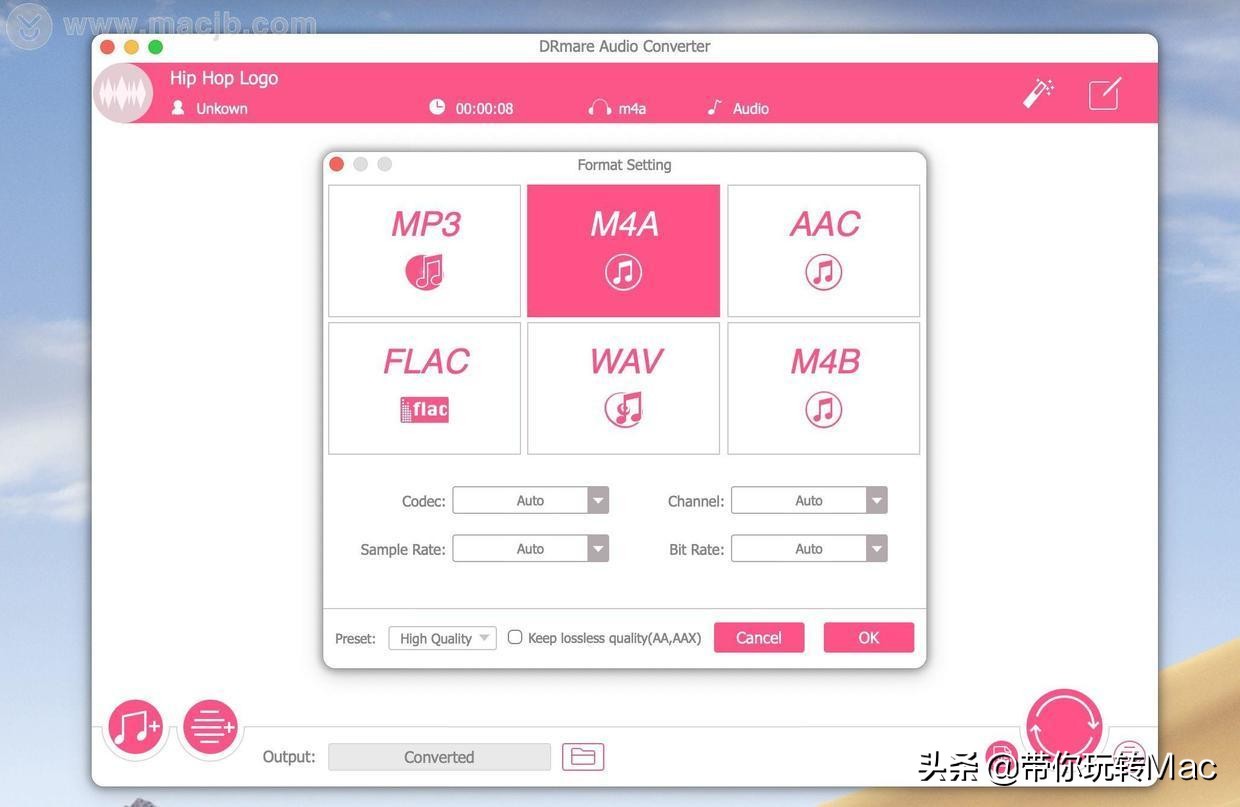Start conversion with the circular convert icon

point(1063,718)
